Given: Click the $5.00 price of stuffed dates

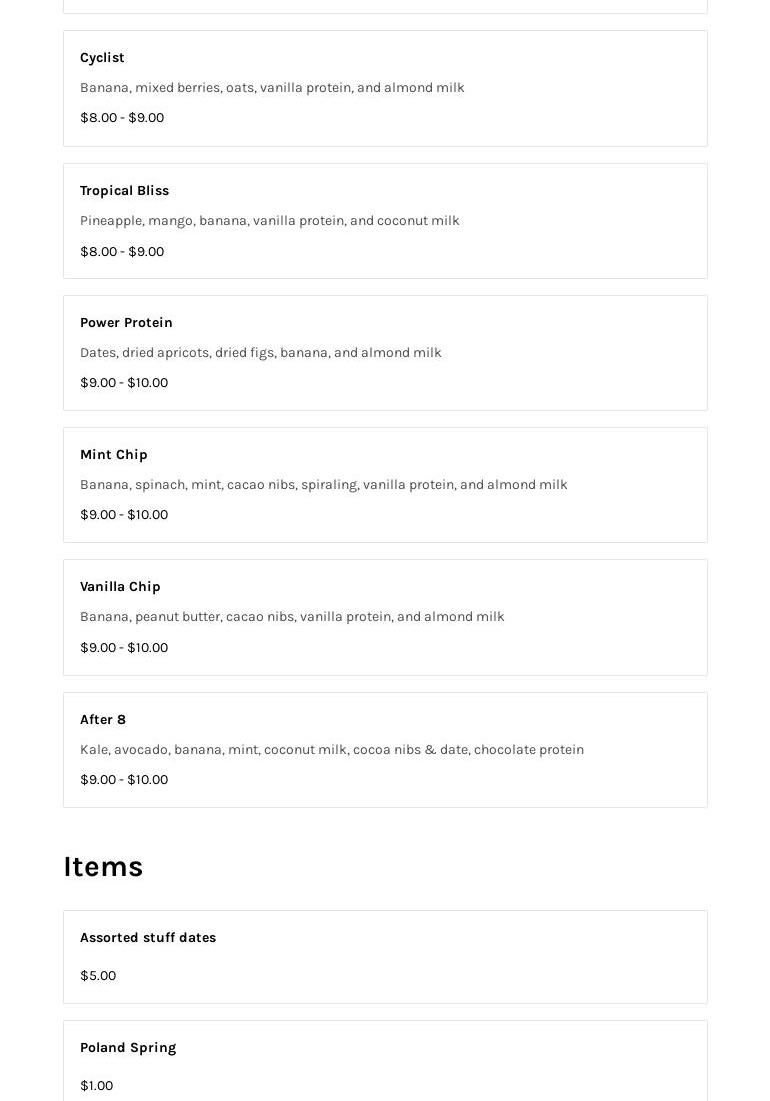Looking at the screenshot, I should [98, 976].
